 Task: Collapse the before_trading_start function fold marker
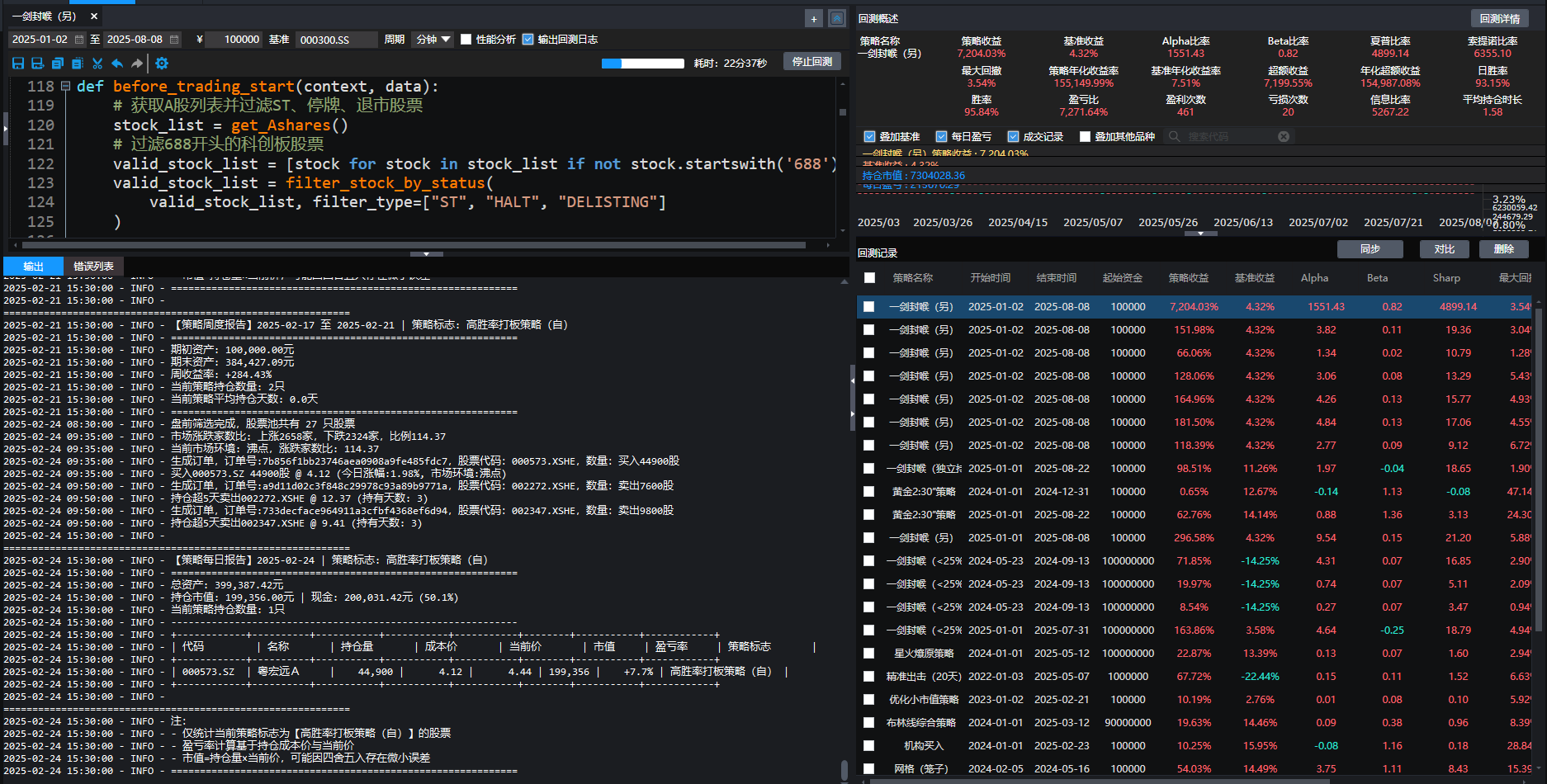(65, 87)
